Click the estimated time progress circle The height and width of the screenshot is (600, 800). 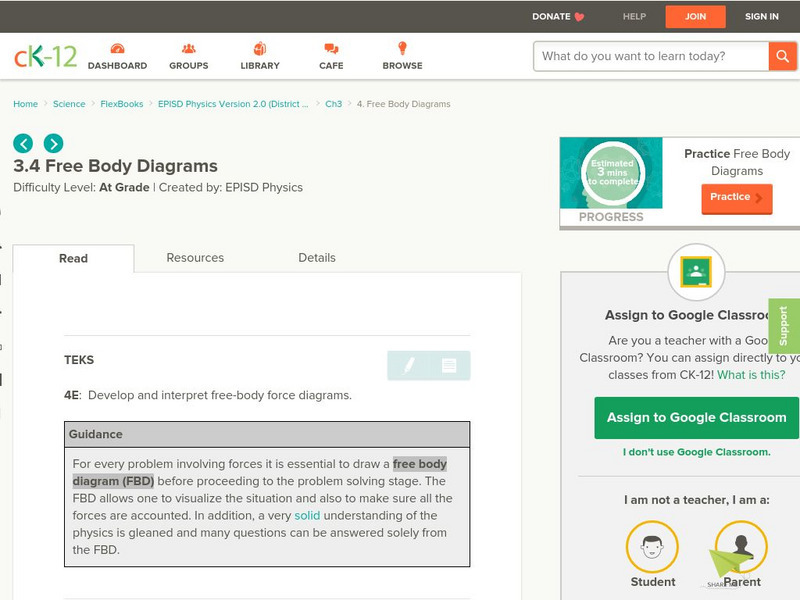point(611,171)
